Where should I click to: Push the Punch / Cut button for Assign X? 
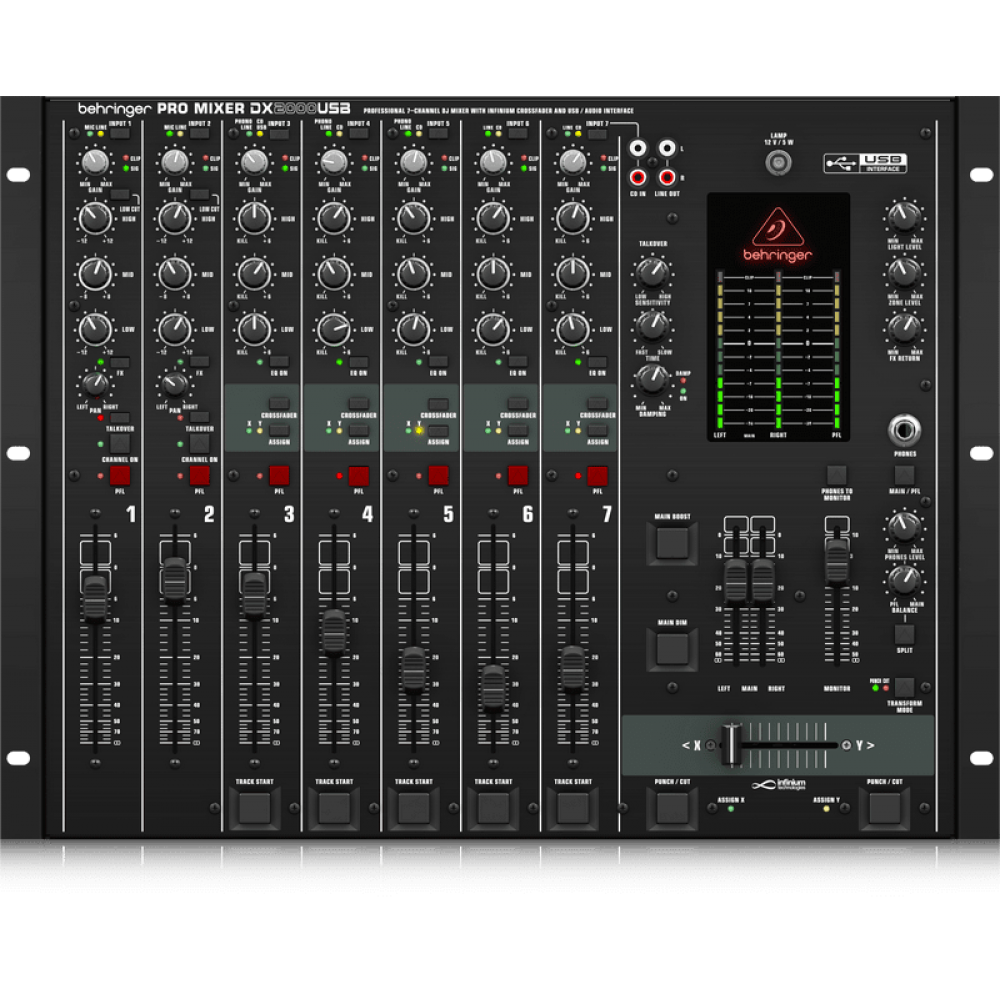672,808
